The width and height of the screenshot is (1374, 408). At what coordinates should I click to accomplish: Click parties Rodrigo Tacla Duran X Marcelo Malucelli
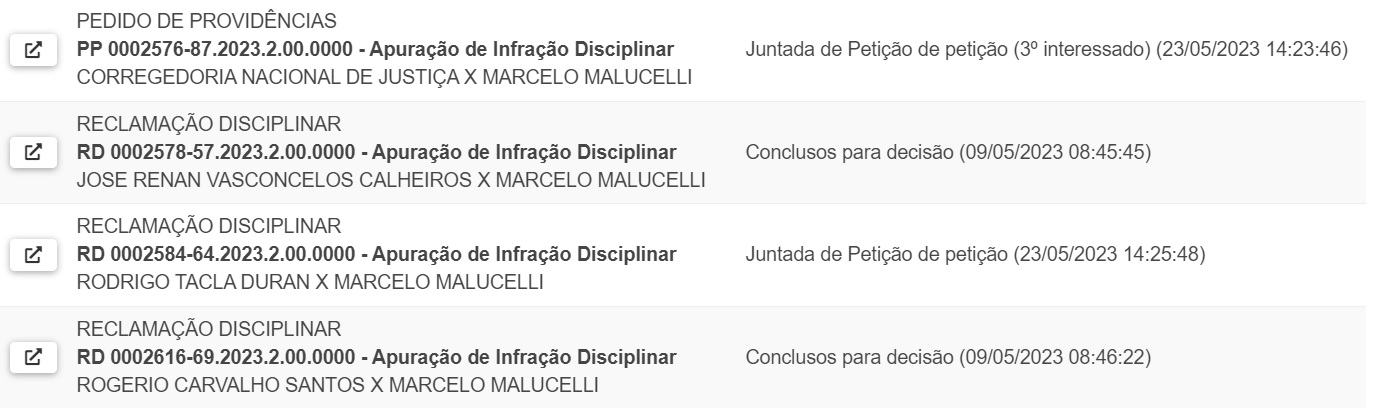[x=310, y=282]
